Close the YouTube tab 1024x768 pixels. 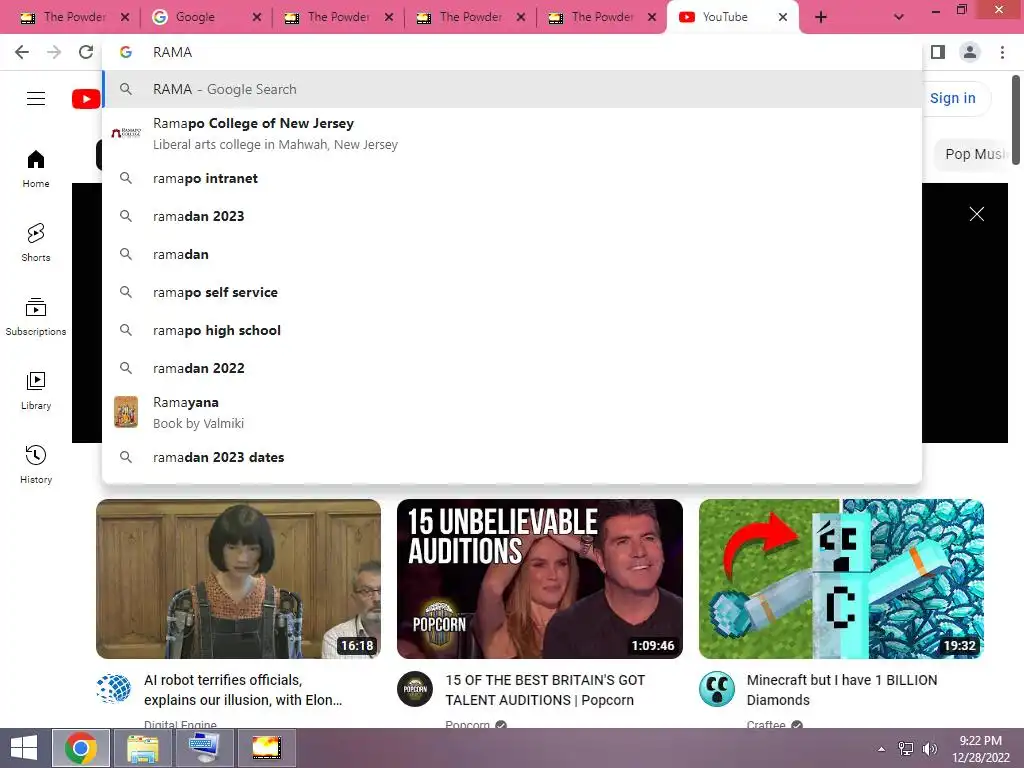782,18
